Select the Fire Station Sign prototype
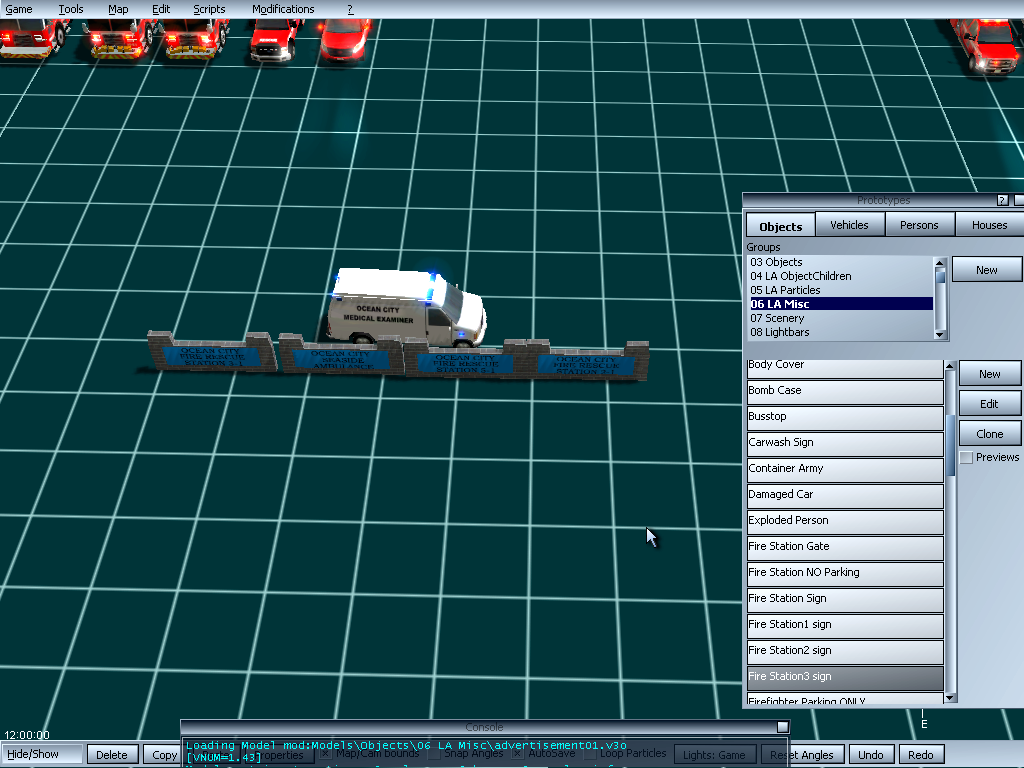This screenshot has width=1024, height=768. 845,600
